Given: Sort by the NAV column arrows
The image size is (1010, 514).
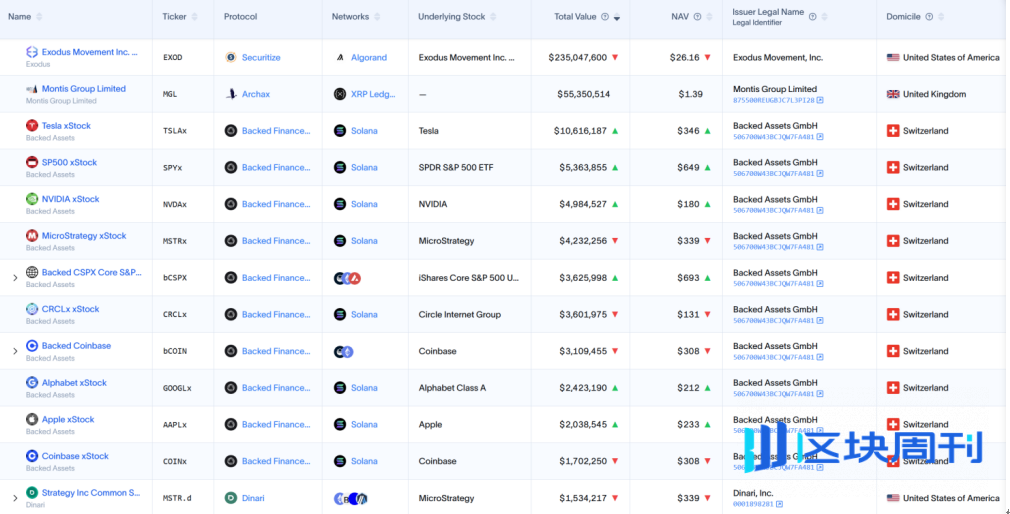Looking at the screenshot, I should pyautogui.click(x=709, y=17).
